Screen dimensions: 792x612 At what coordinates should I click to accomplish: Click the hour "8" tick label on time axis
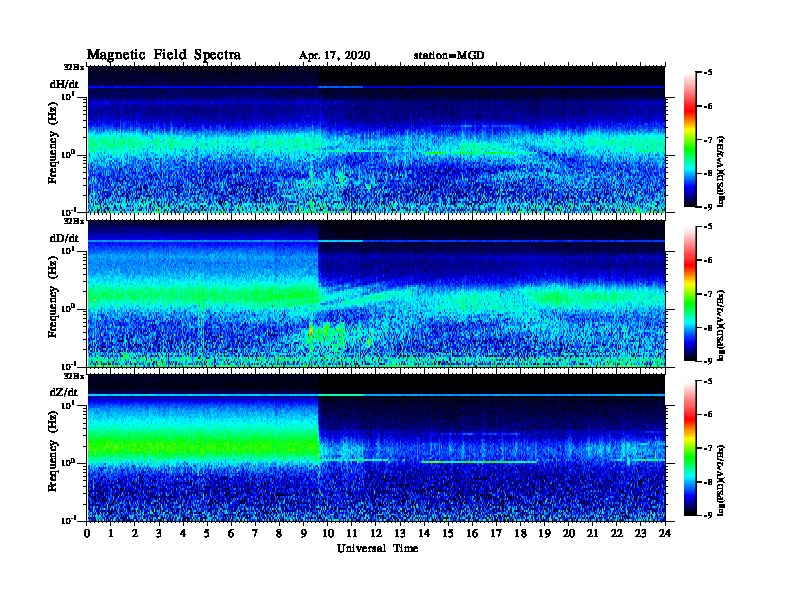click(x=279, y=533)
